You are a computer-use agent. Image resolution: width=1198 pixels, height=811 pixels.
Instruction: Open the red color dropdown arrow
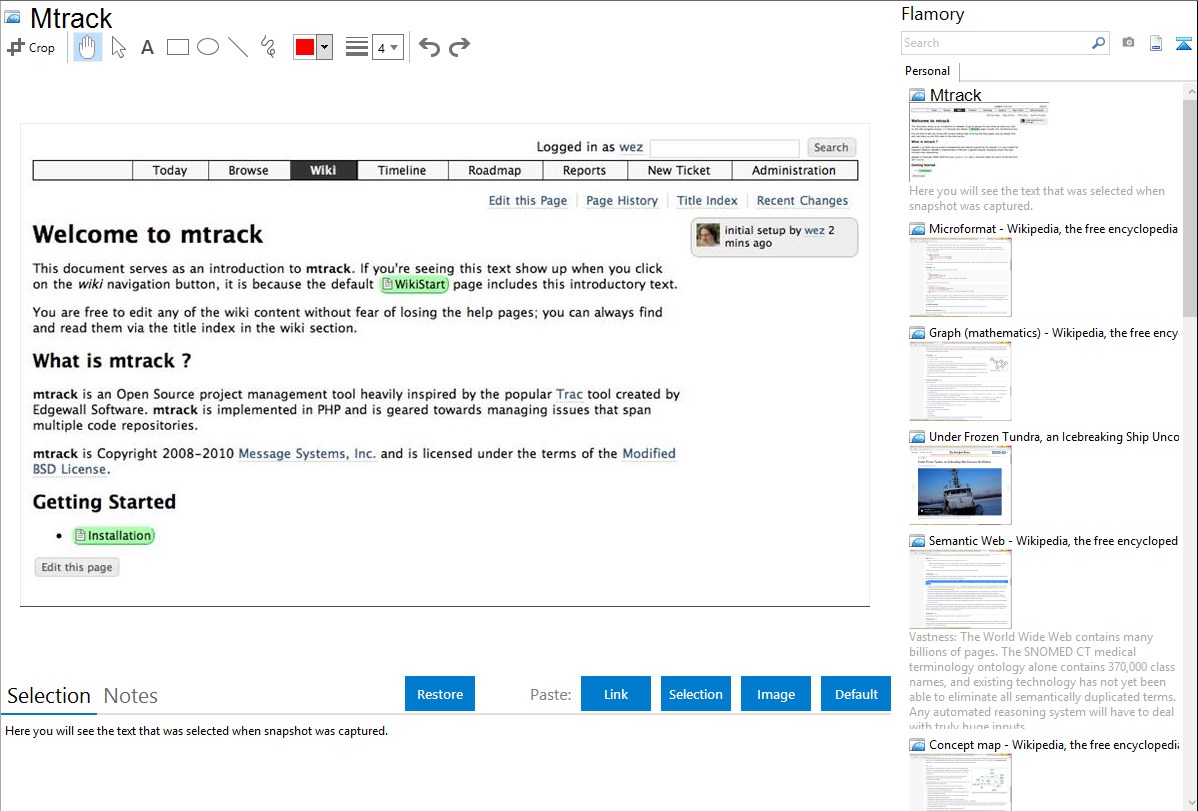tap(325, 47)
